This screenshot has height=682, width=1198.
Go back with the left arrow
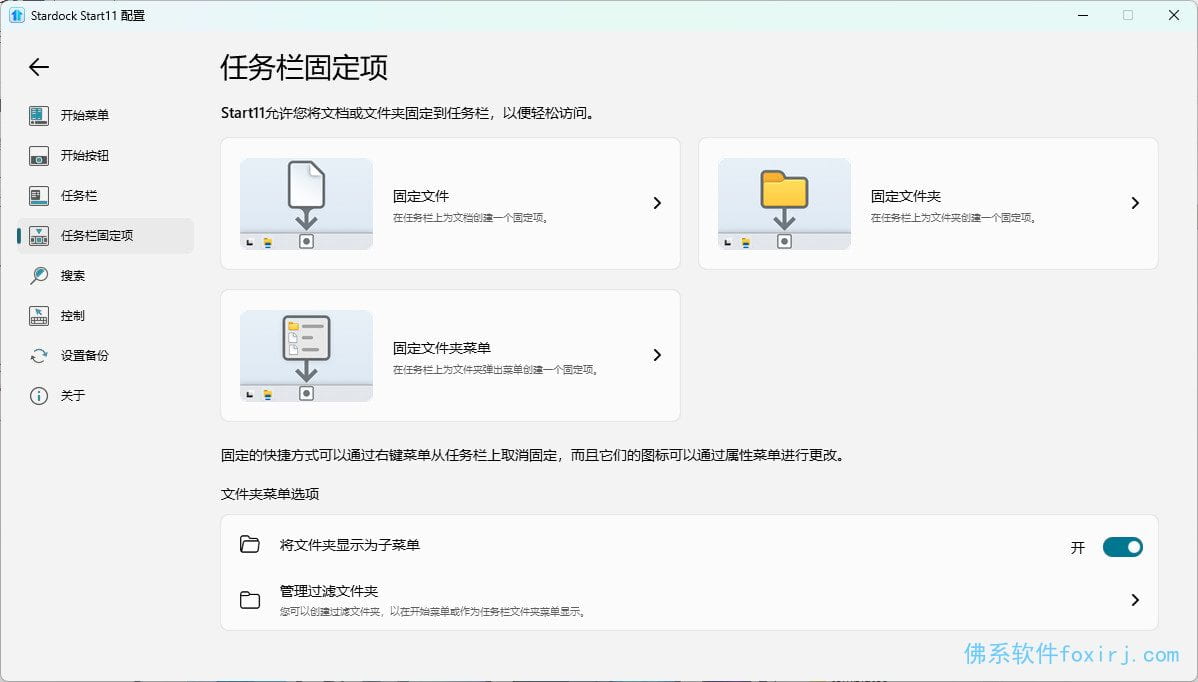click(39, 67)
